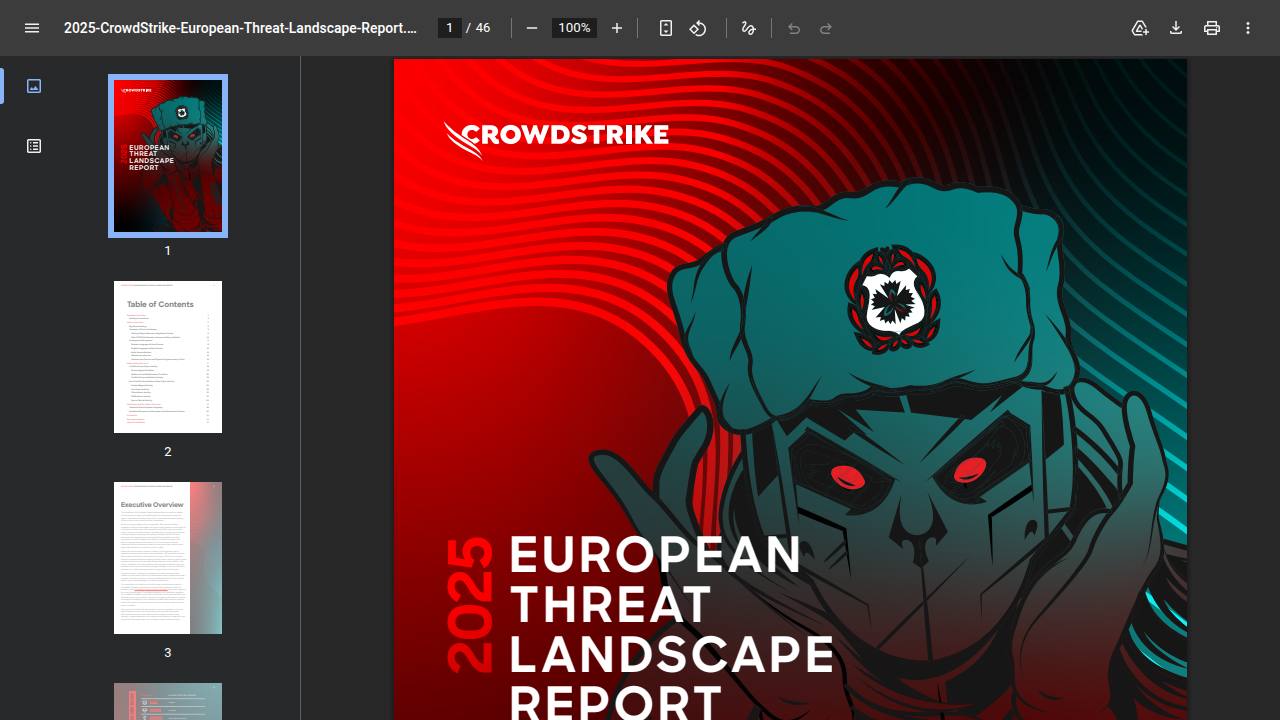Click the total page count 46
Screen dimensions: 1280x720
482,28
